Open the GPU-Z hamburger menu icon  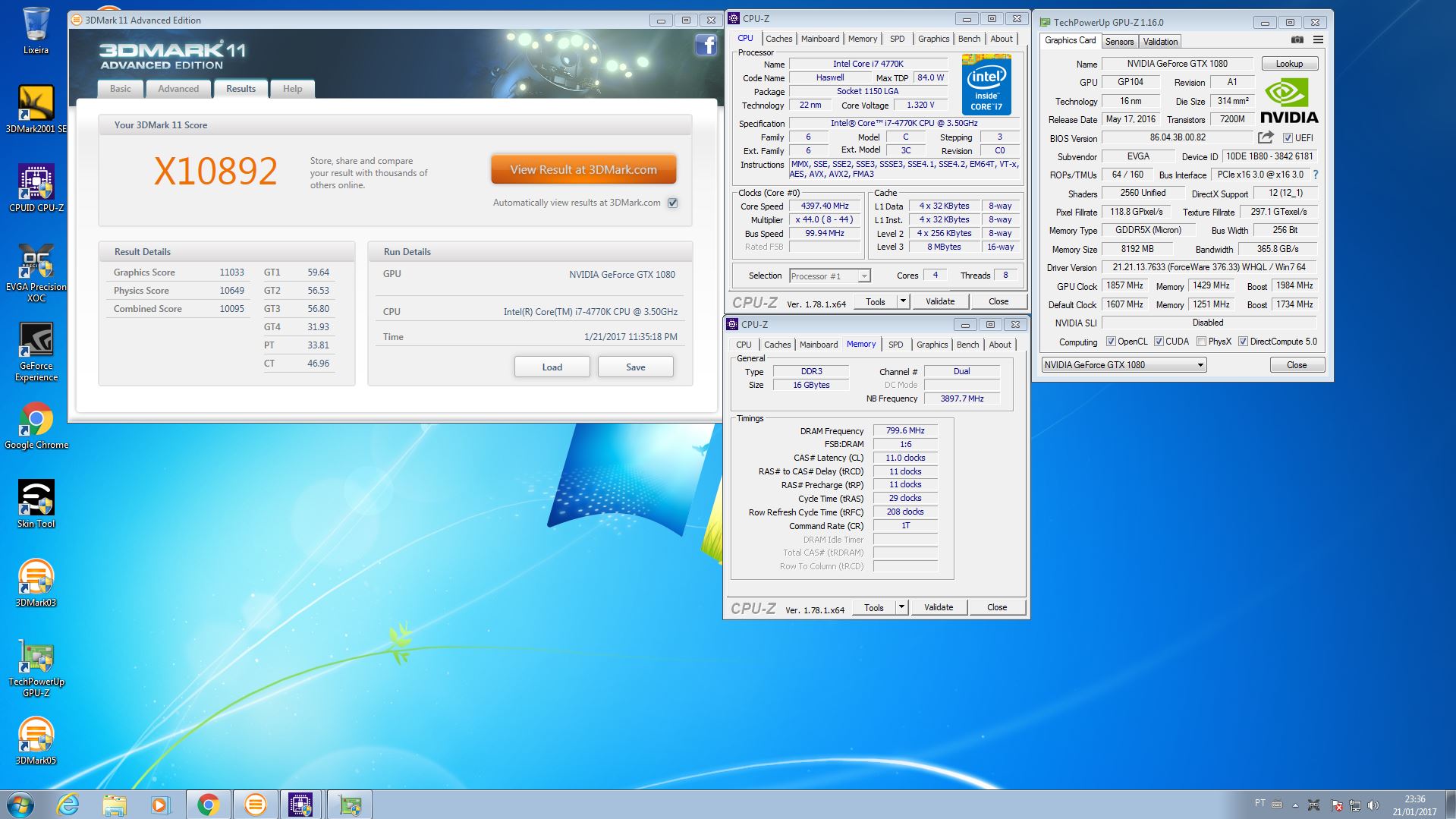[1318, 40]
